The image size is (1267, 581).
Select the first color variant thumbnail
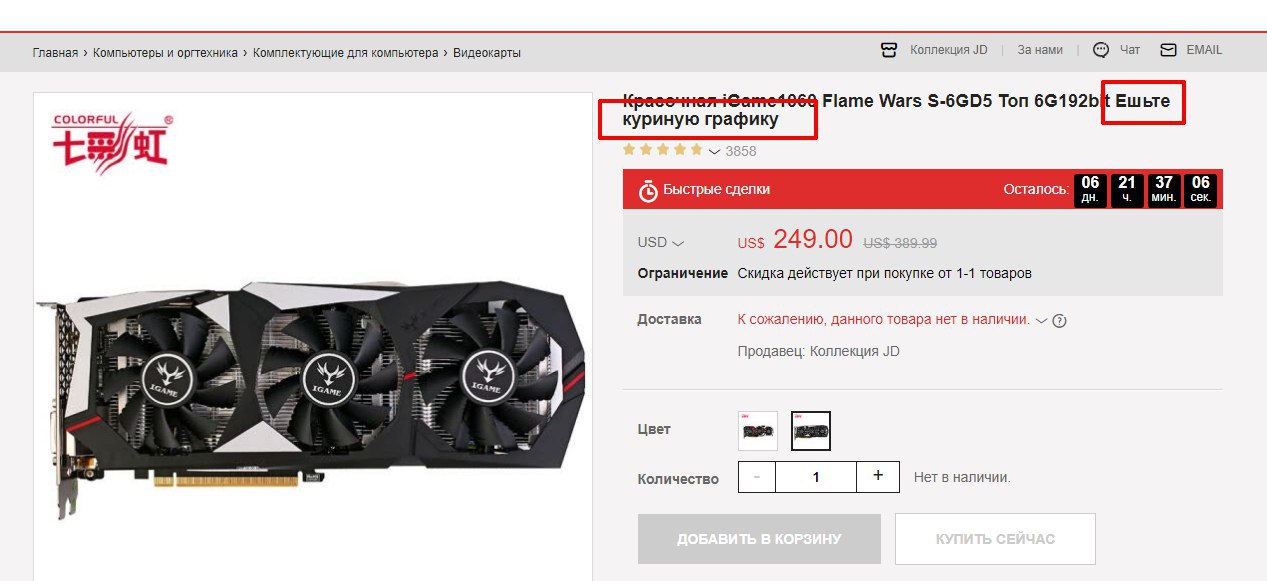click(x=757, y=431)
